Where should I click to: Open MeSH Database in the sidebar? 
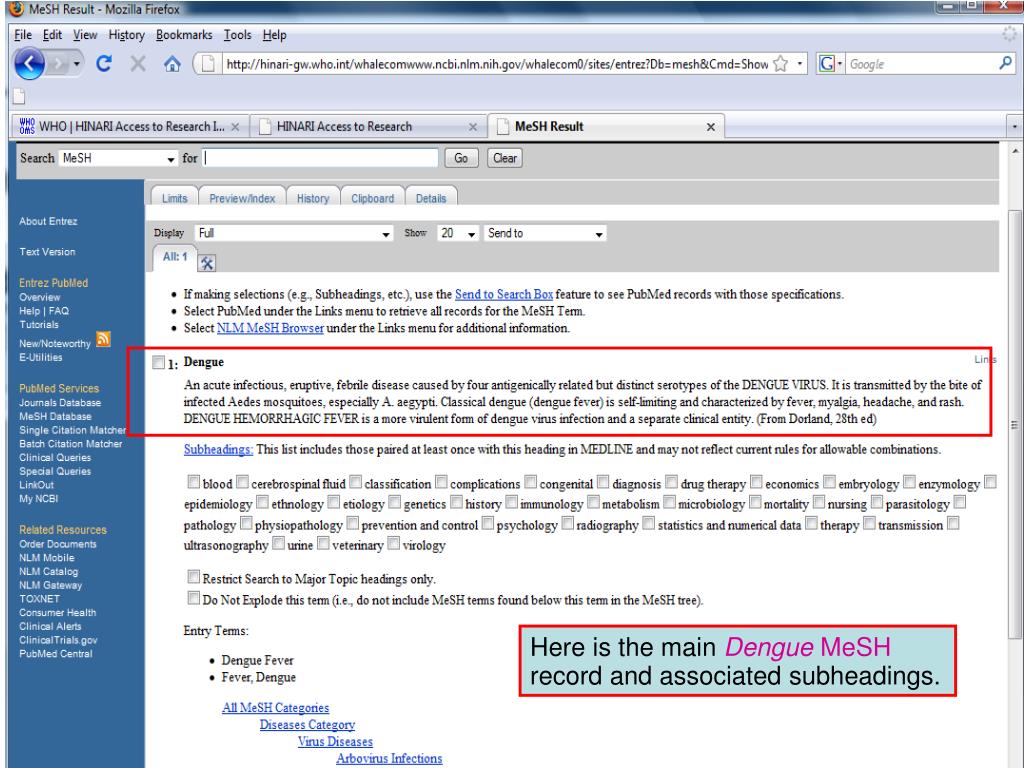pyautogui.click(x=56, y=416)
